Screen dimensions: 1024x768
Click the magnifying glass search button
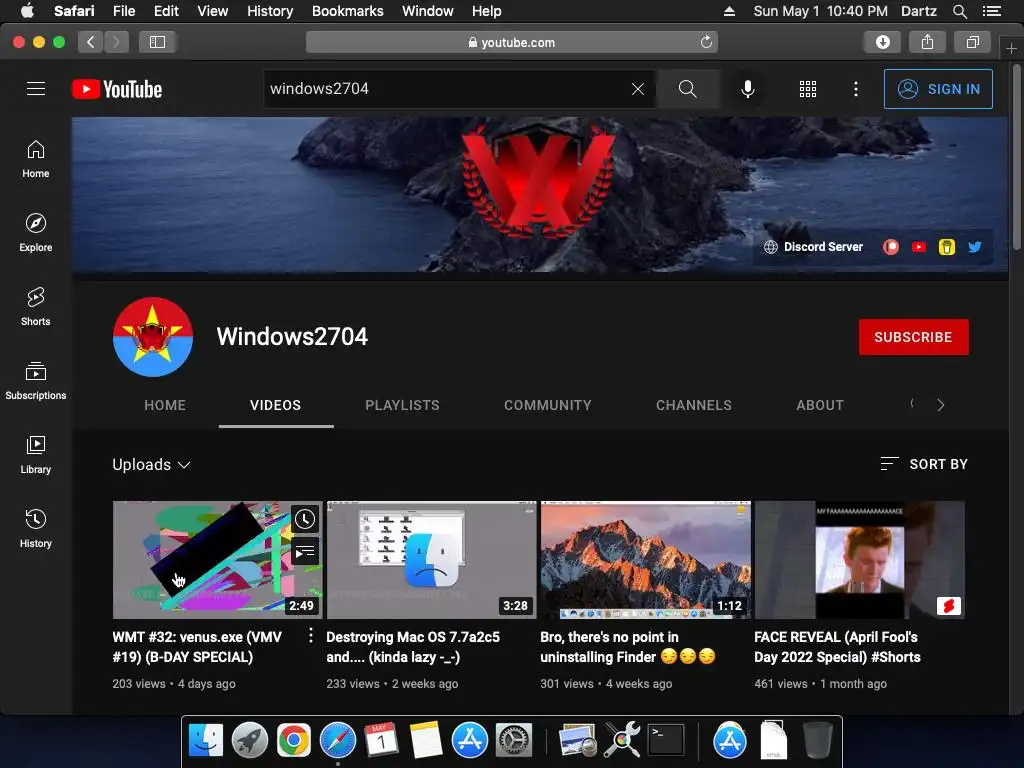[x=688, y=89]
